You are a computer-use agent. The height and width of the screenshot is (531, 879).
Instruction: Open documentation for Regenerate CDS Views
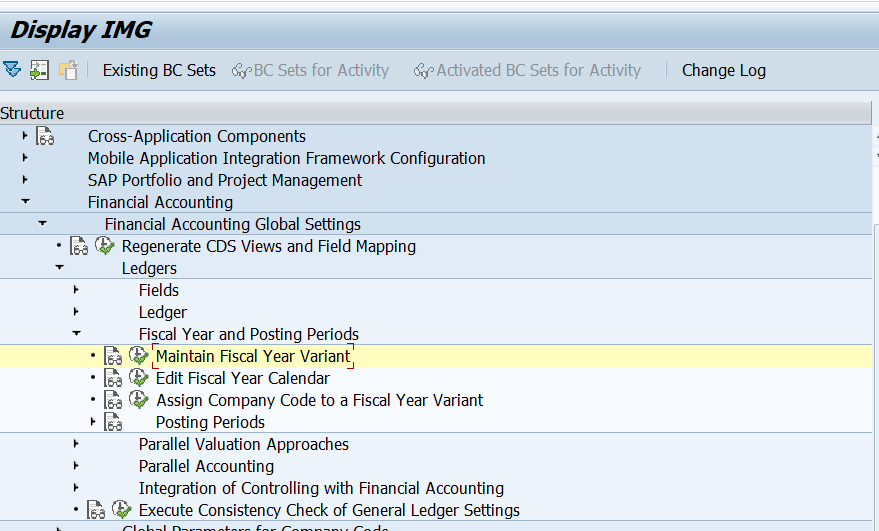[79, 246]
